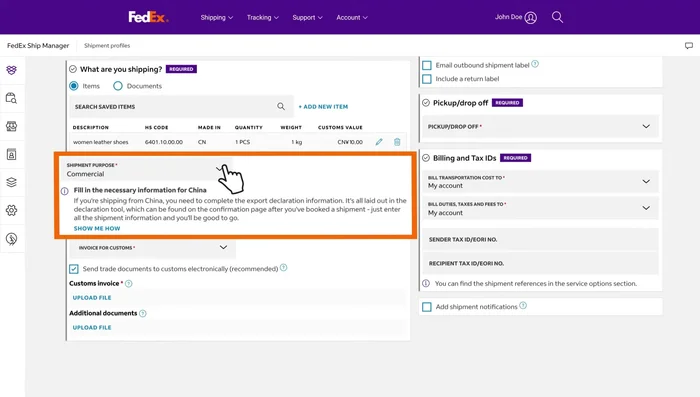Click the women leather shoes description
This screenshot has width=700, height=397.
click(x=100, y=142)
